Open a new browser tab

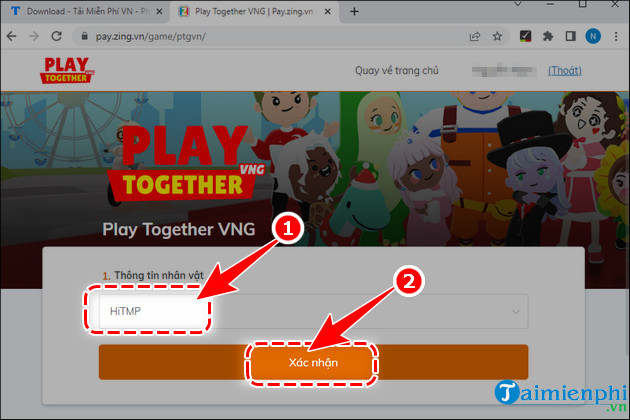click(x=354, y=11)
